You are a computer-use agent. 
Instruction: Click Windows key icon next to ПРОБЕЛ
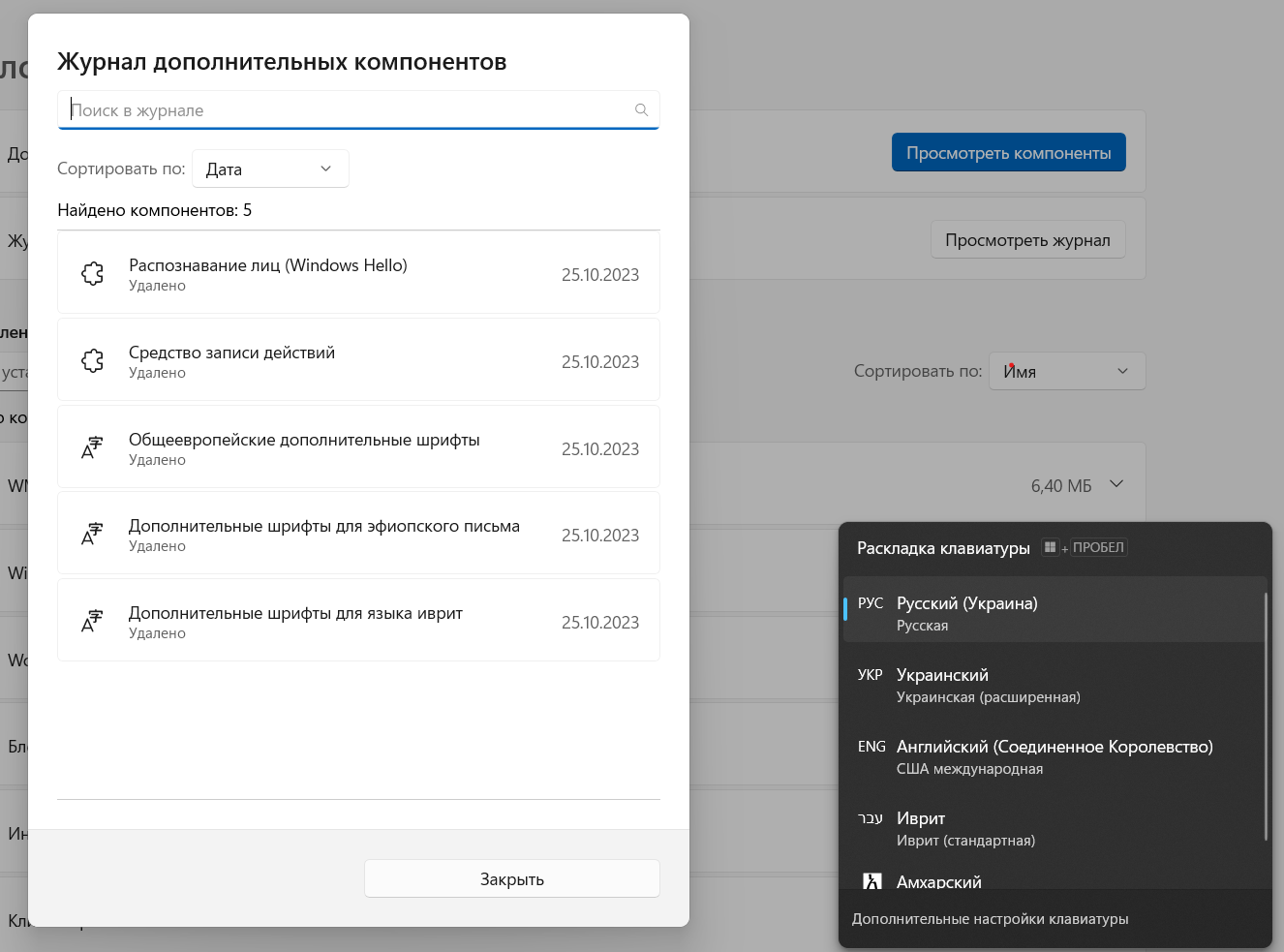coord(1050,547)
